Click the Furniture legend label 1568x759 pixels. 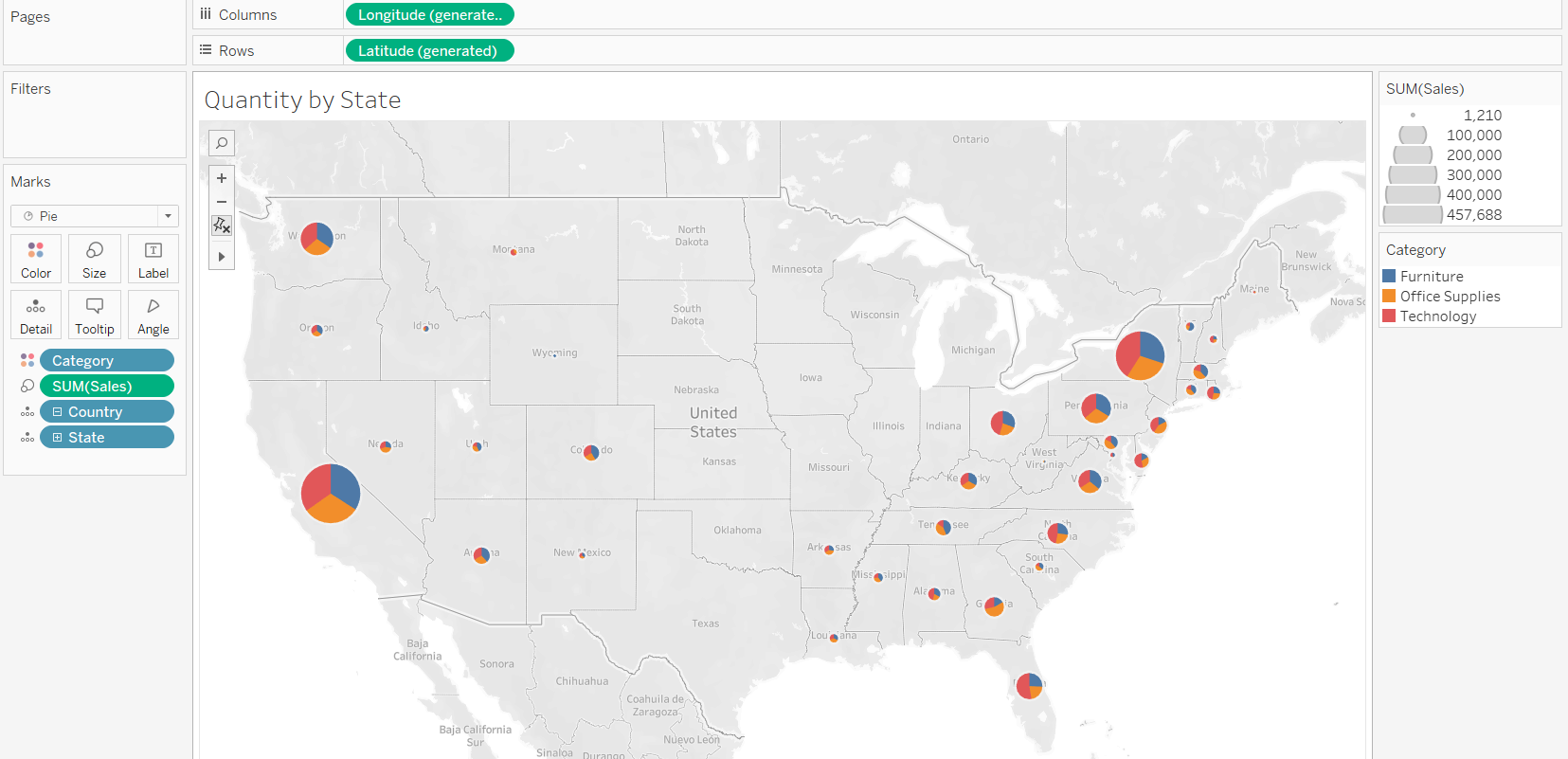(x=1432, y=277)
